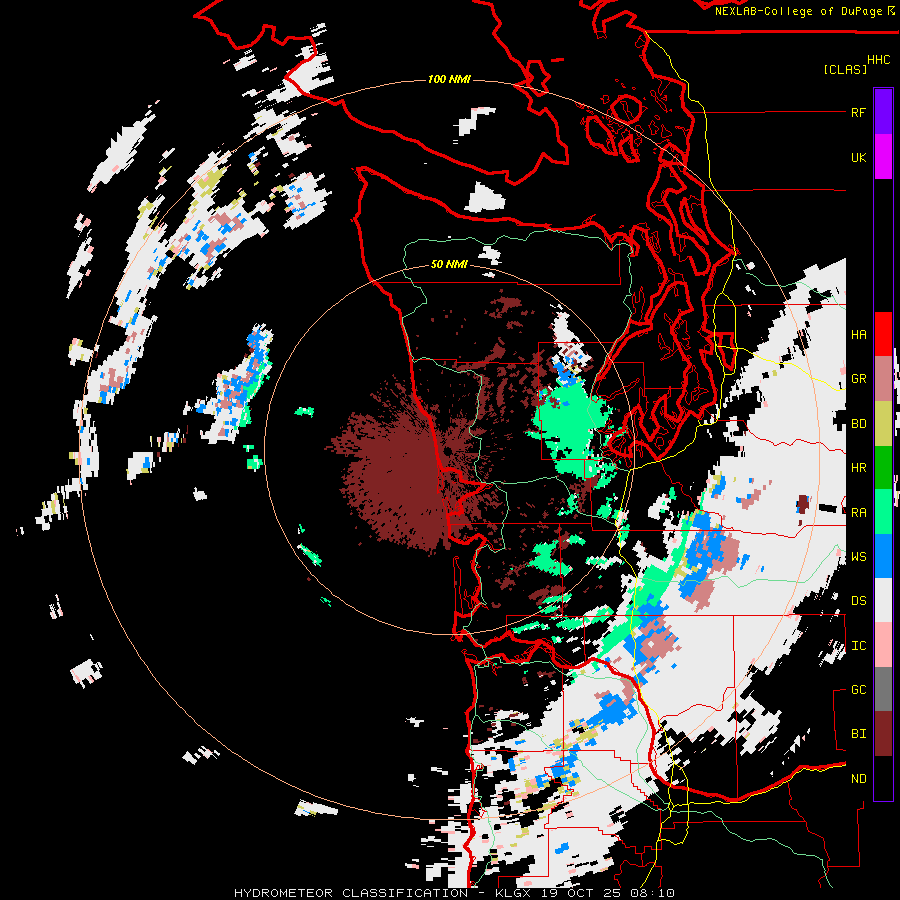Click the HR legend label
This screenshot has height=900, width=900.
858,468
